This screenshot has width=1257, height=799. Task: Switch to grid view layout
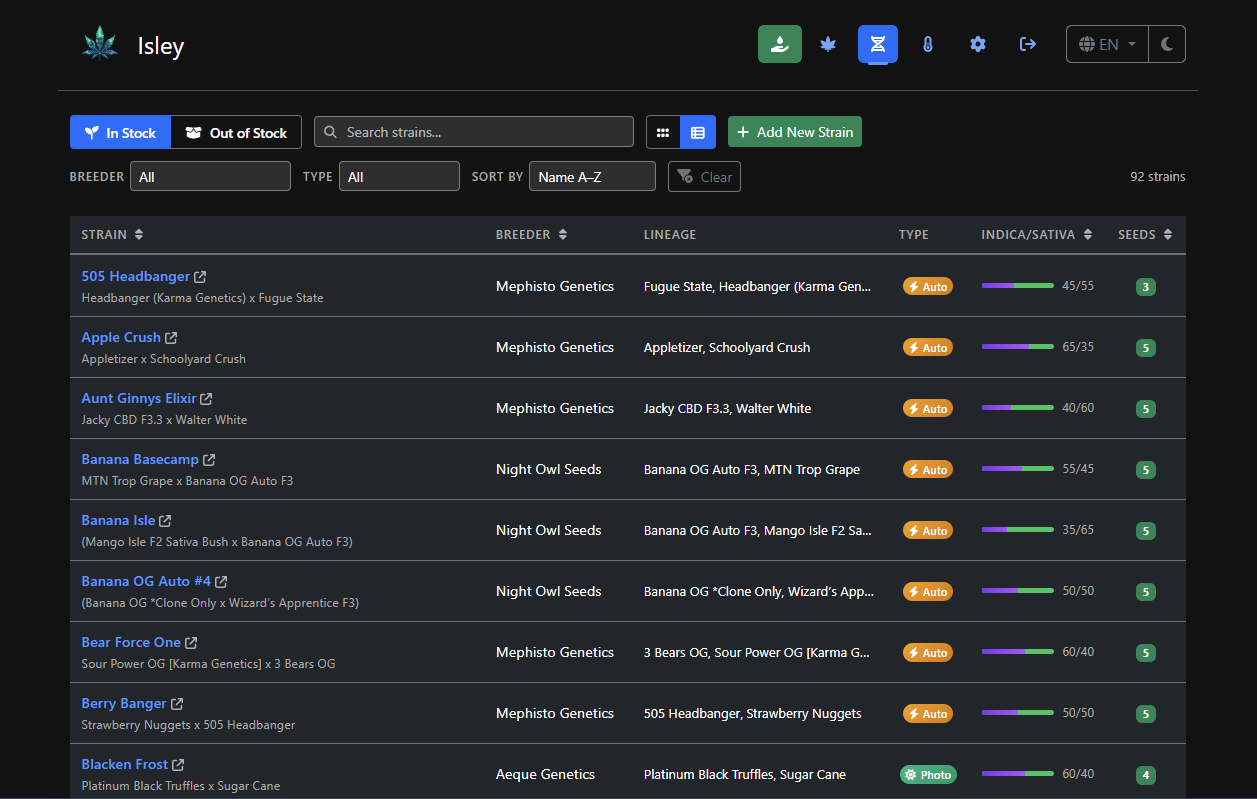[663, 132]
